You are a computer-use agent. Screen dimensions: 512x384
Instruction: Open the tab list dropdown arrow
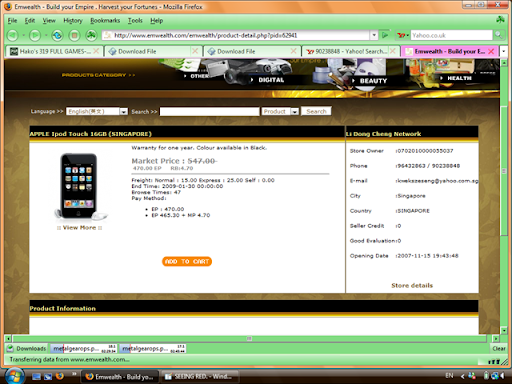point(504,51)
